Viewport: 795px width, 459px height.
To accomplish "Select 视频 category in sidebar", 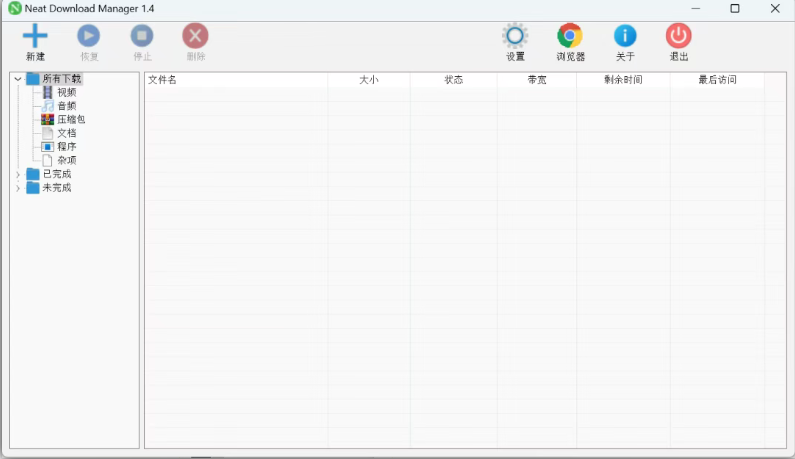I will coord(66,92).
